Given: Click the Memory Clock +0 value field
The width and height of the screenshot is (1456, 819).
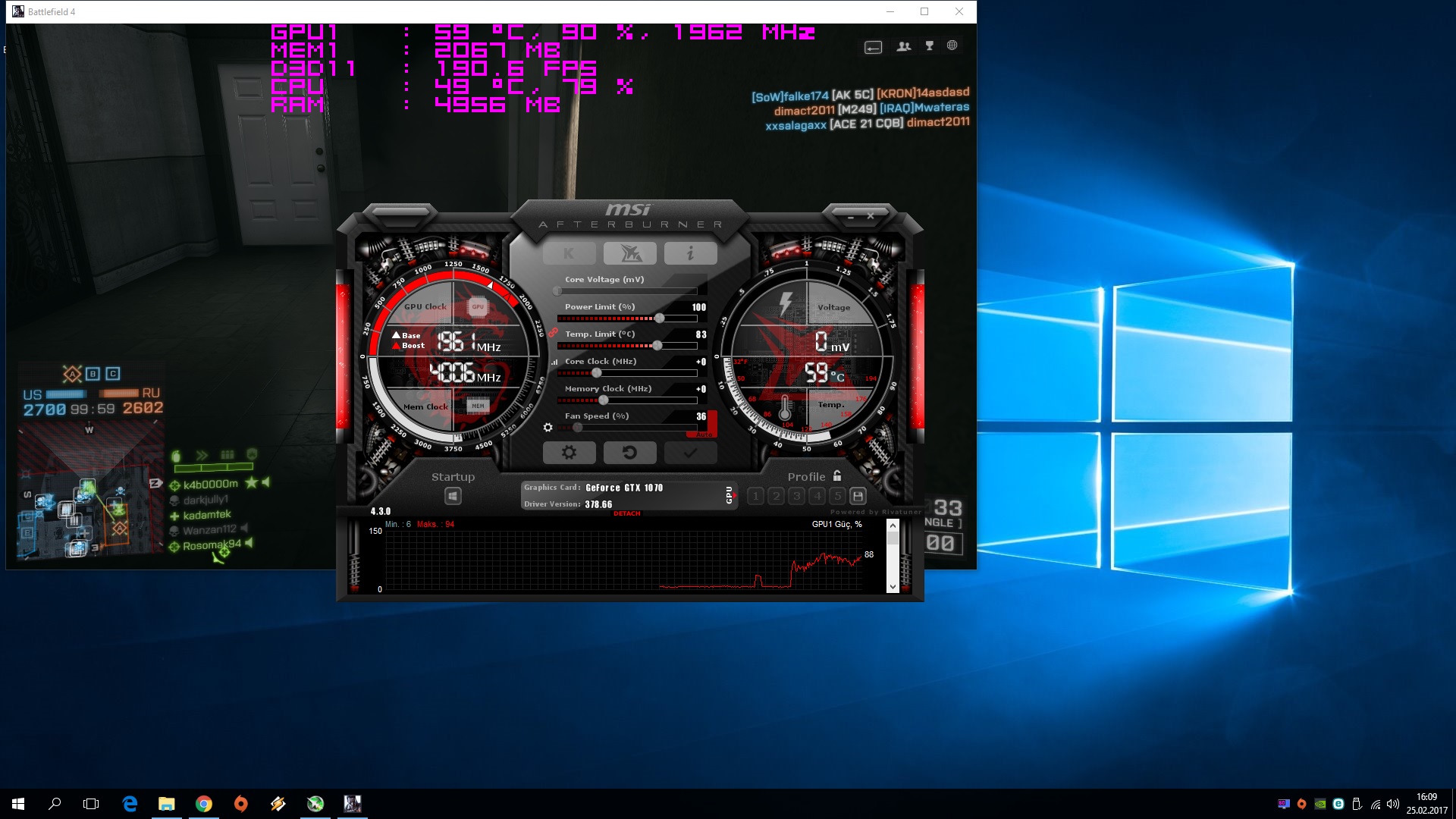Looking at the screenshot, I should (x=701, y=389).
